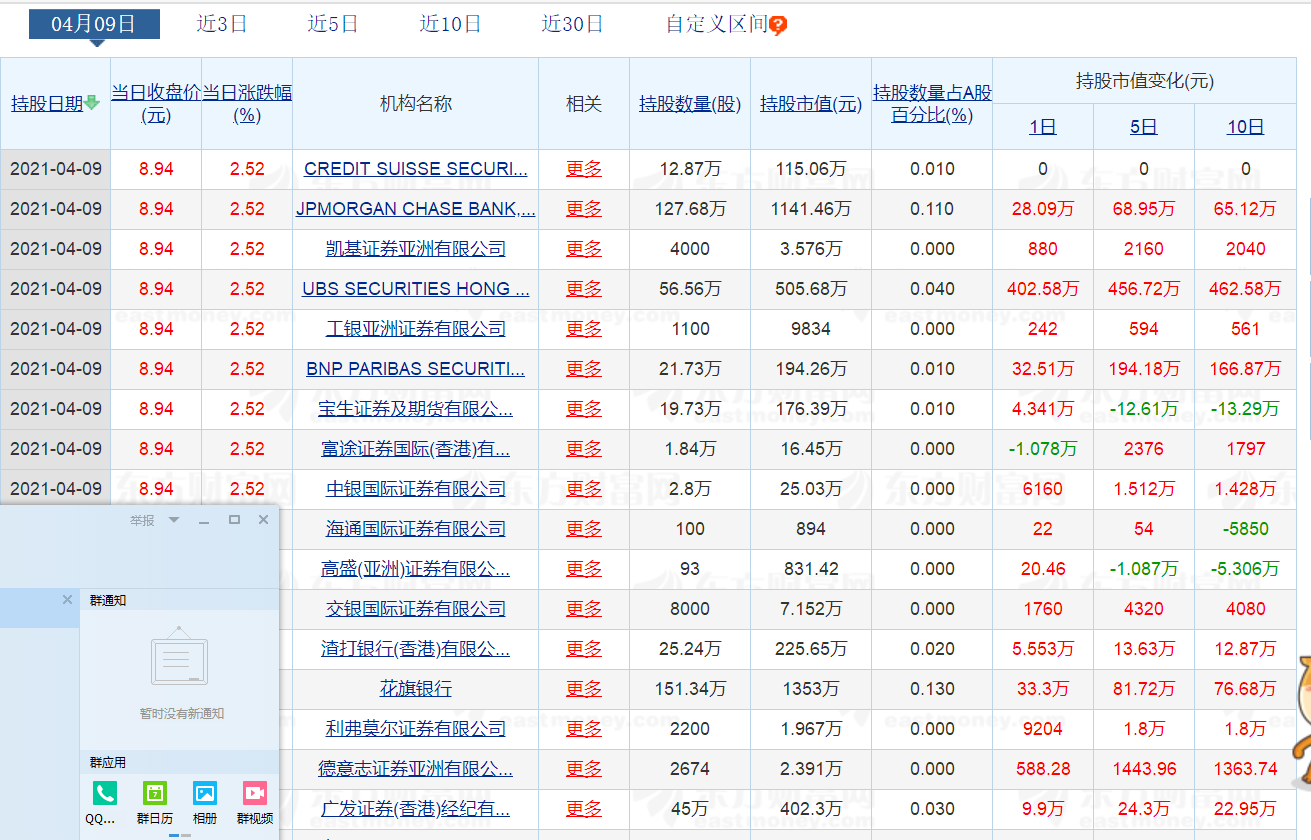Launch the 群视频 group video icon
This screenshot has height=840, width=1311.
click(255, 794)
